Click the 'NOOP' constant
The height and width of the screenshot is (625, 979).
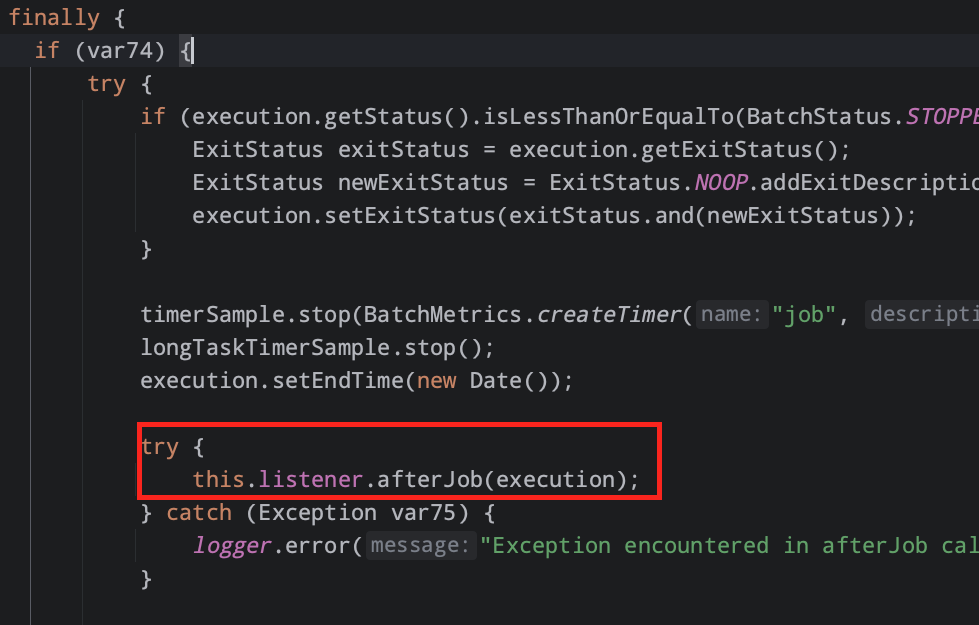coord(721,183)
